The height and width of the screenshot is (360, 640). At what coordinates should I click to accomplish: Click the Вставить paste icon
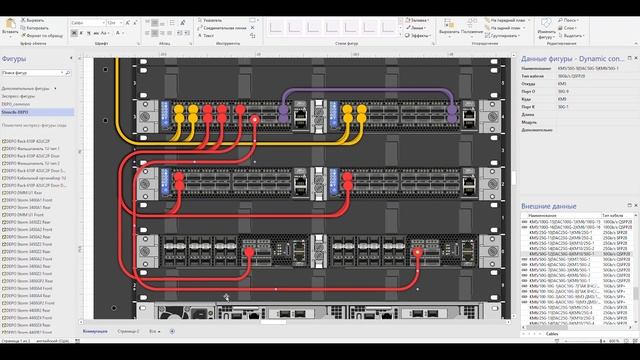click(10, 24)
